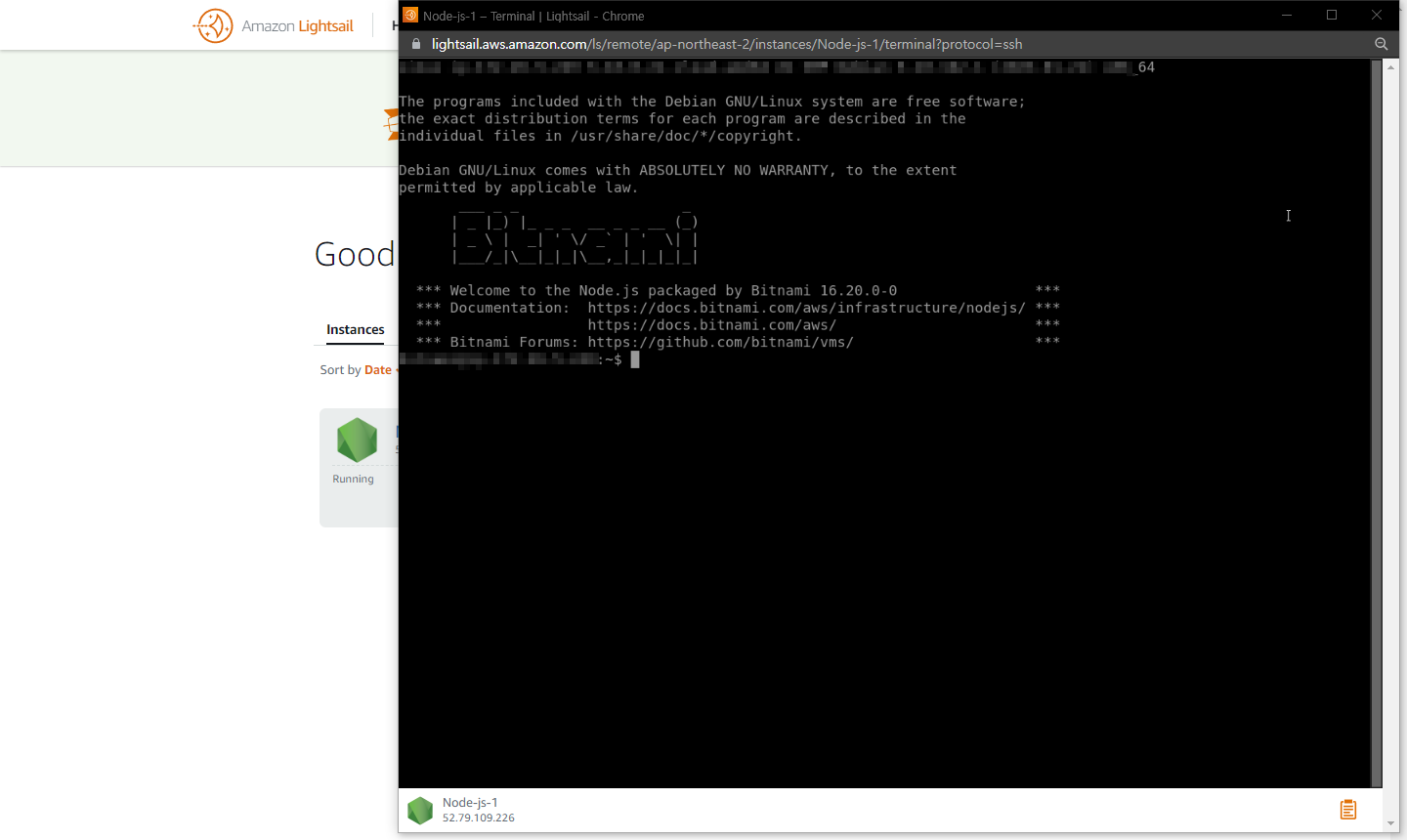The height and width of the screenshot is (840, 1407).
Task: Click the scroll-up arrow at window edge
Action: 1391,66
